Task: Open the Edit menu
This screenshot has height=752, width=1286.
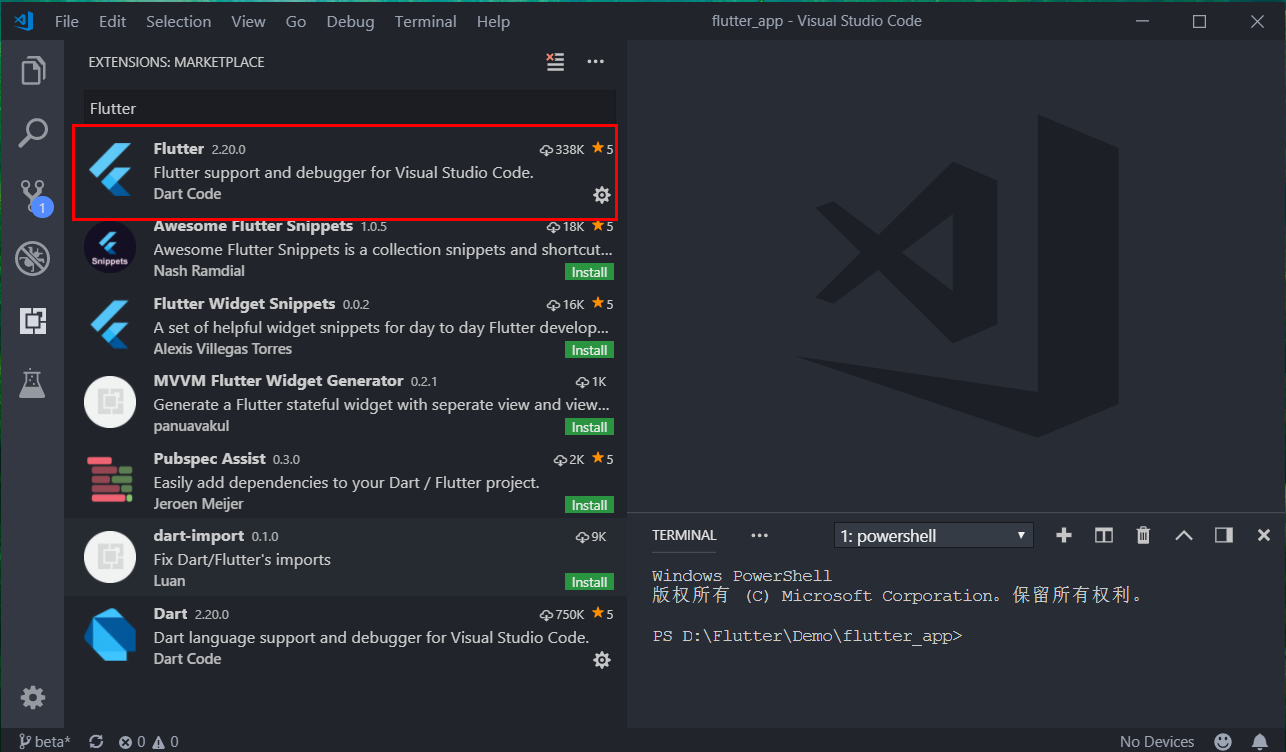Action: click(113, 21)
